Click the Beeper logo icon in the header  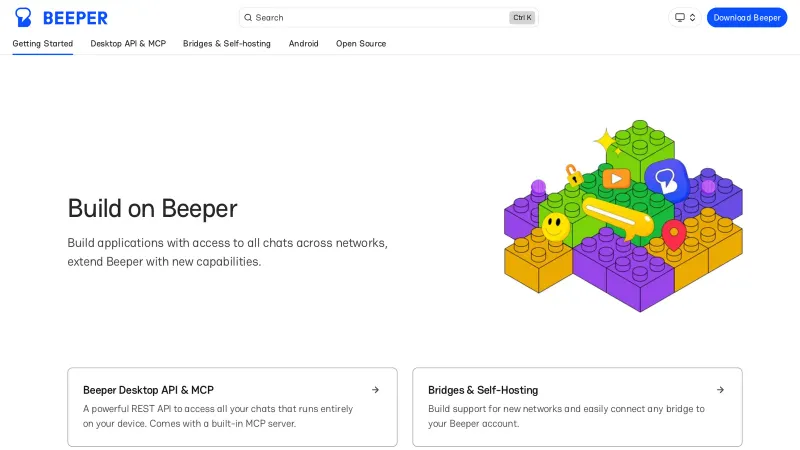tap(23, 17)
